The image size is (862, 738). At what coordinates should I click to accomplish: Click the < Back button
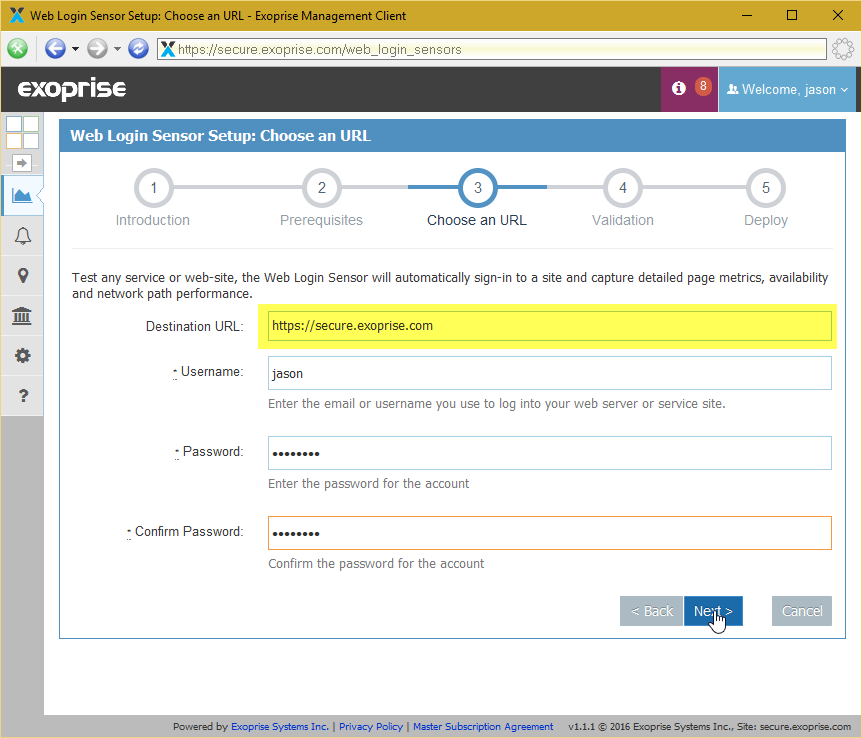[x=651, y=611]
